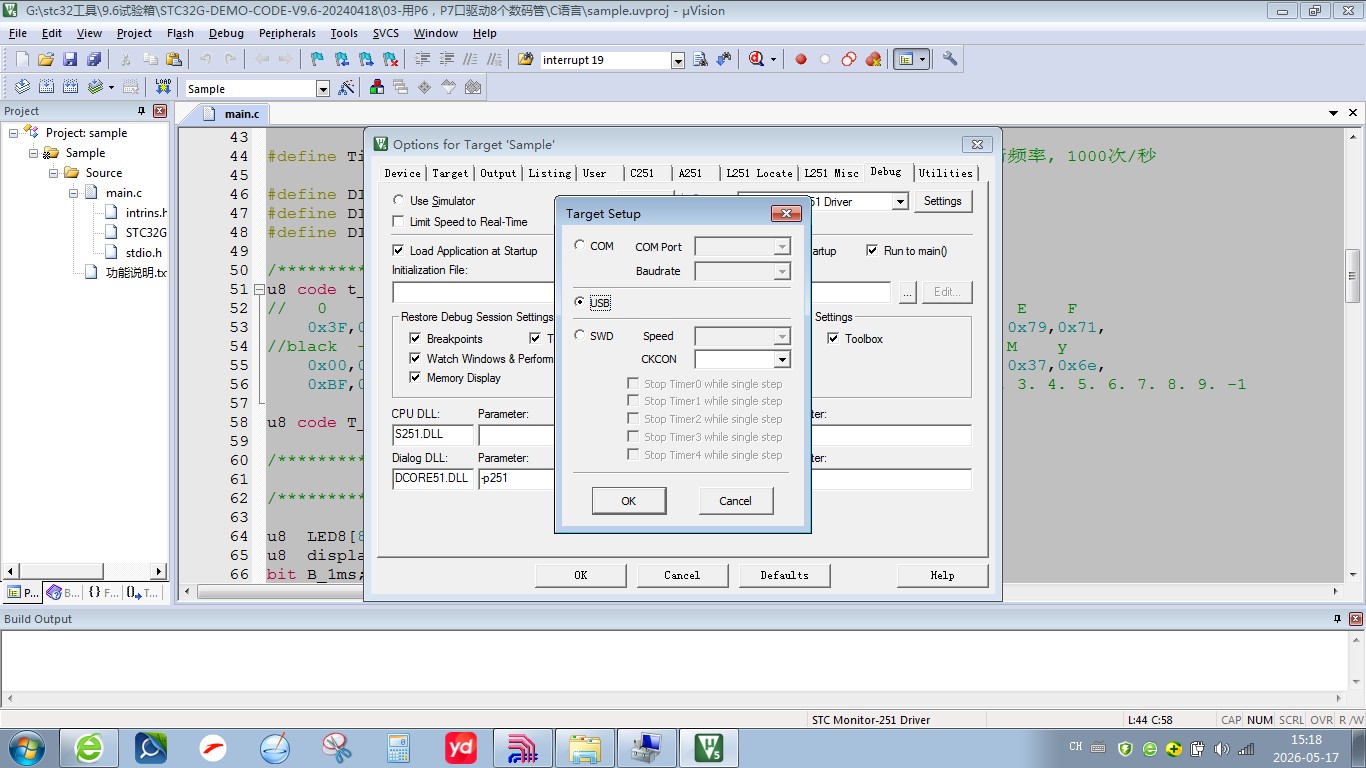The image size is (1366, 768).
Task: Click the Help button in Options dialog
Action: (942, 575)
